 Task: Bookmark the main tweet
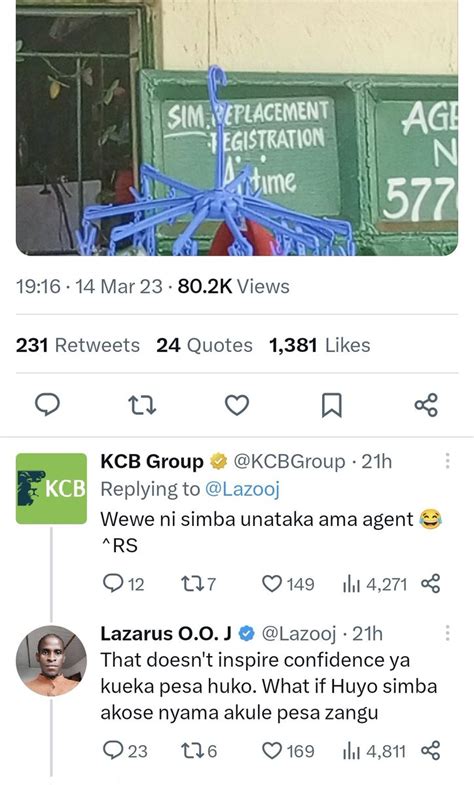tap(331, 405)
